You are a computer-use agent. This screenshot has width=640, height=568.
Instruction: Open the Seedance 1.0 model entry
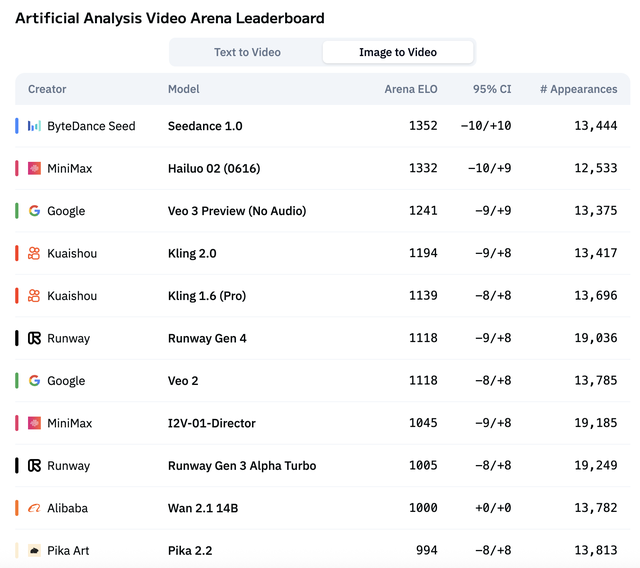[x=205, y=126]
